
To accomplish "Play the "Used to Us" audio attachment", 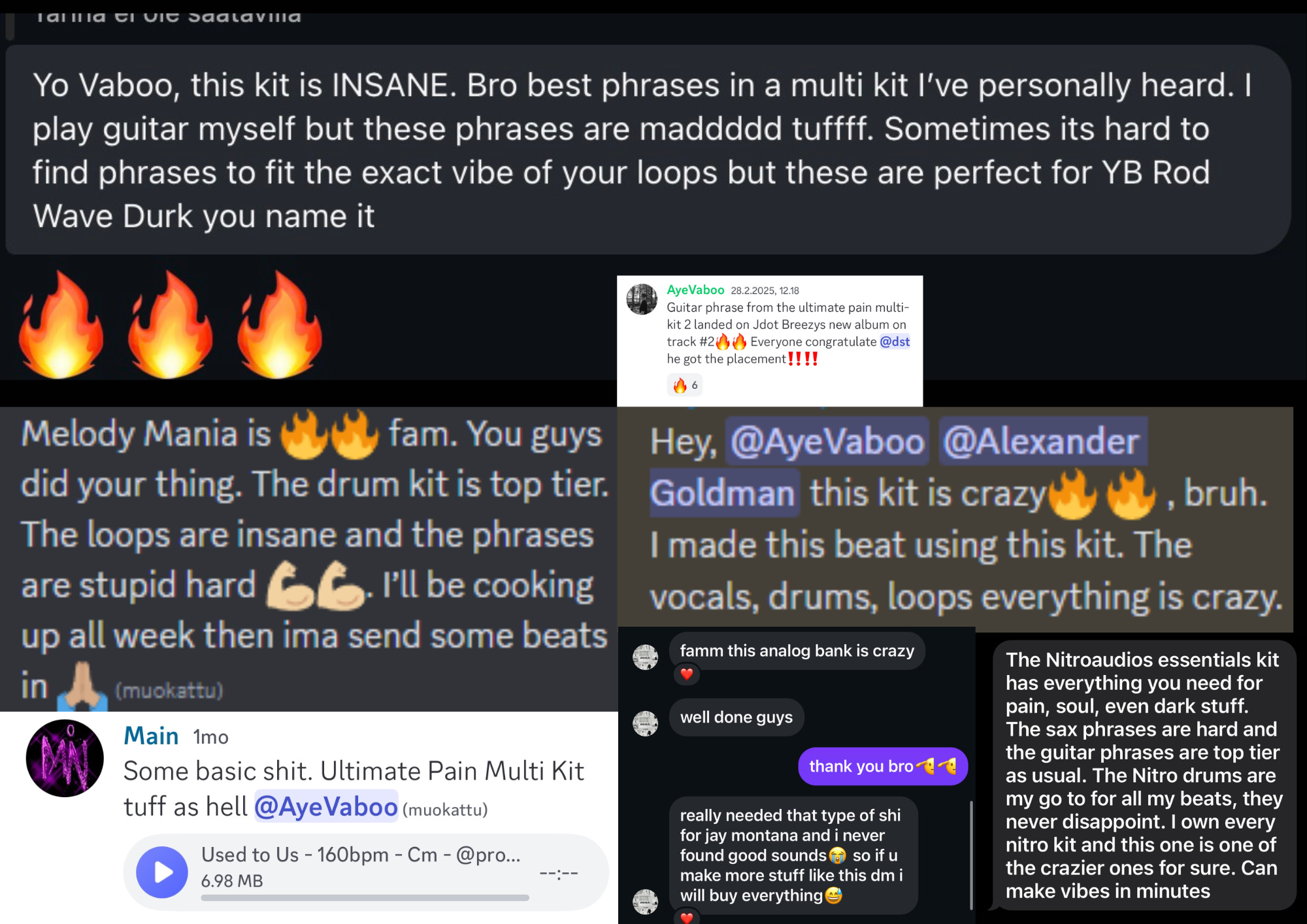I will 161,872.
